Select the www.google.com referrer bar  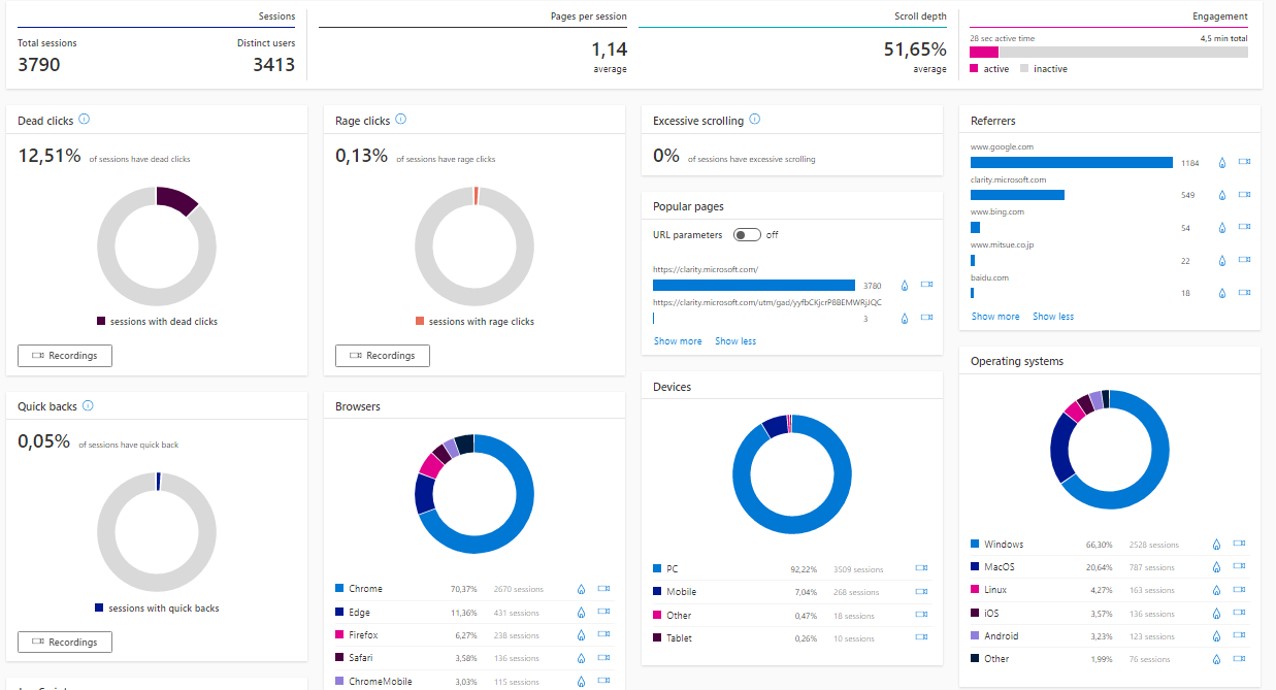(1071, 162)
